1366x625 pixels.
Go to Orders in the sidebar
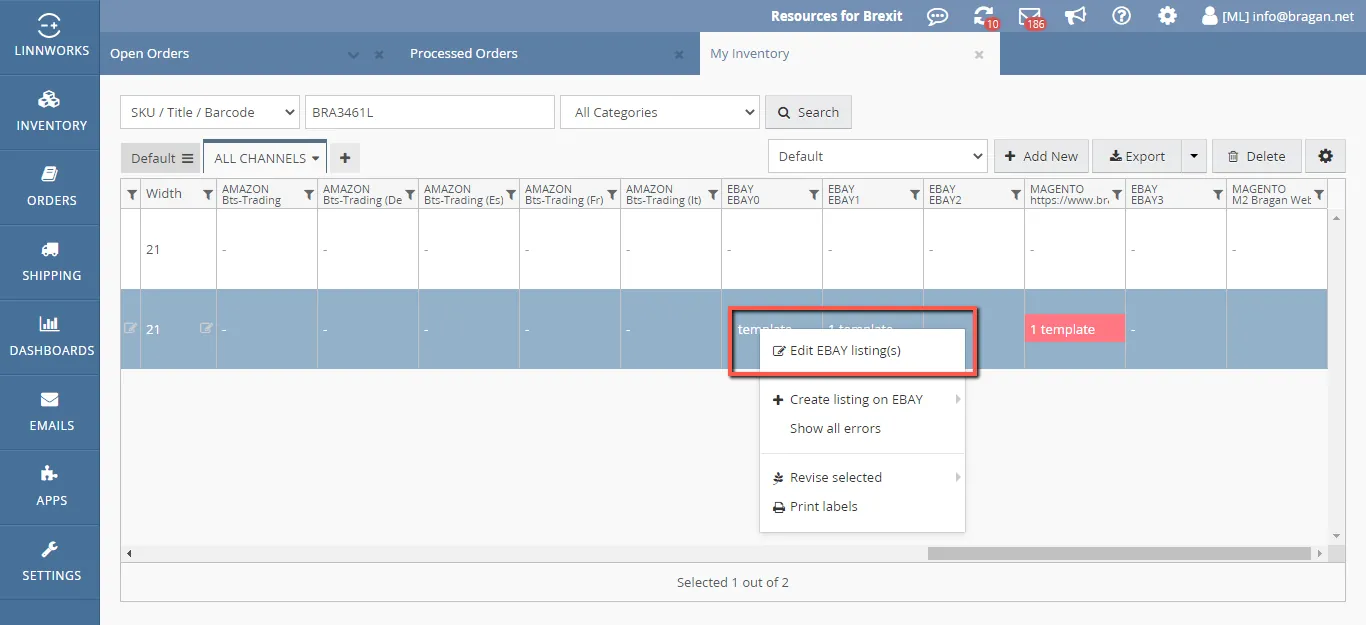point(50,187)
